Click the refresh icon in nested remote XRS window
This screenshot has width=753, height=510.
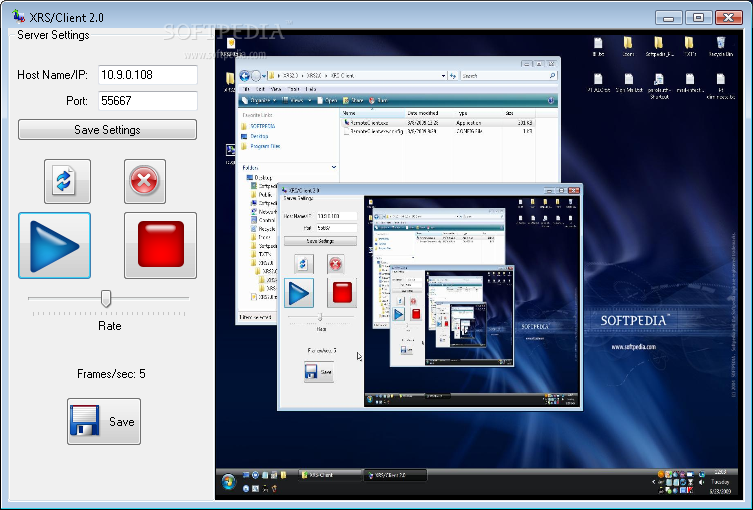(x=304, y=264)
